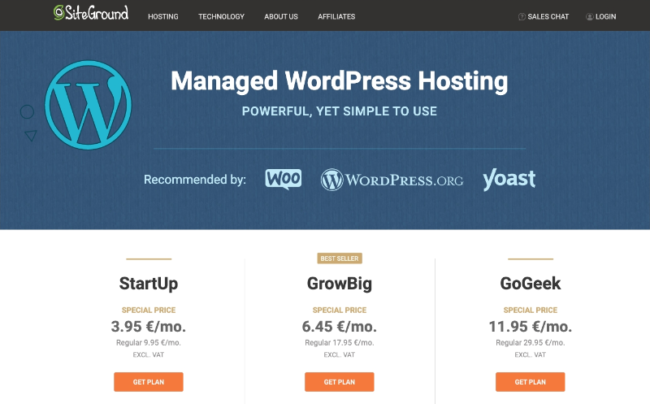The image size is (650, 404).
Task: Get the GoGeek plan
Action: (x=530, y=382)
